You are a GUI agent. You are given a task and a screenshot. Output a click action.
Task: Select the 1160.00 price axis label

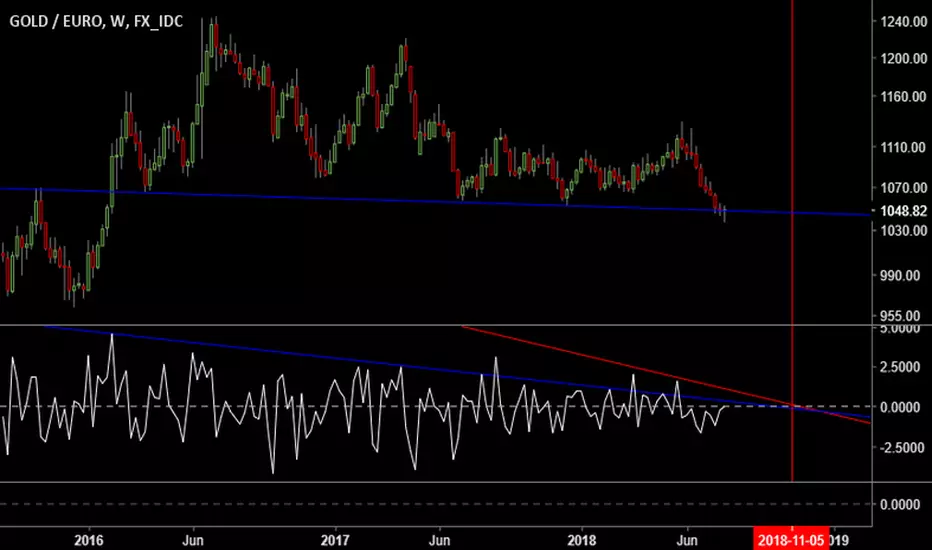click(x=903, y=96)
